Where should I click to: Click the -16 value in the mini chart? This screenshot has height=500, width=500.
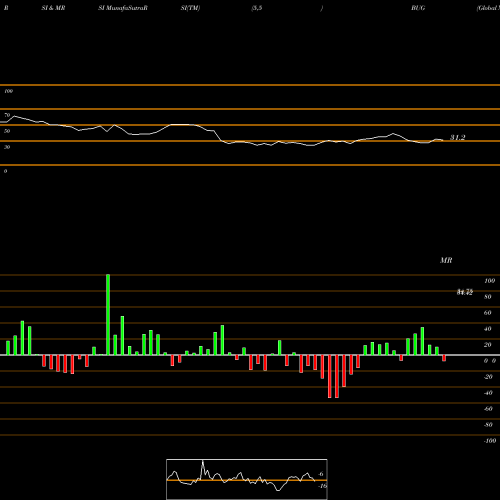point(322,486)
